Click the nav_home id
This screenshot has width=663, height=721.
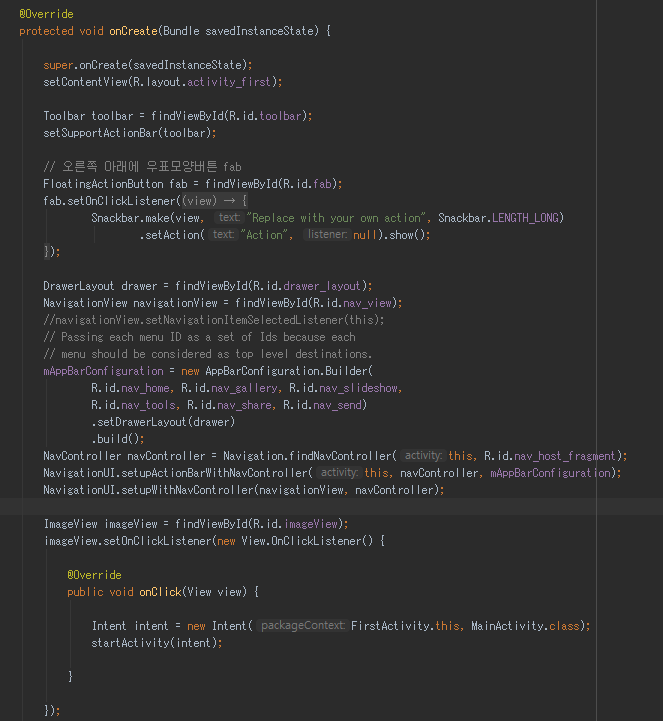coord(145,388)
